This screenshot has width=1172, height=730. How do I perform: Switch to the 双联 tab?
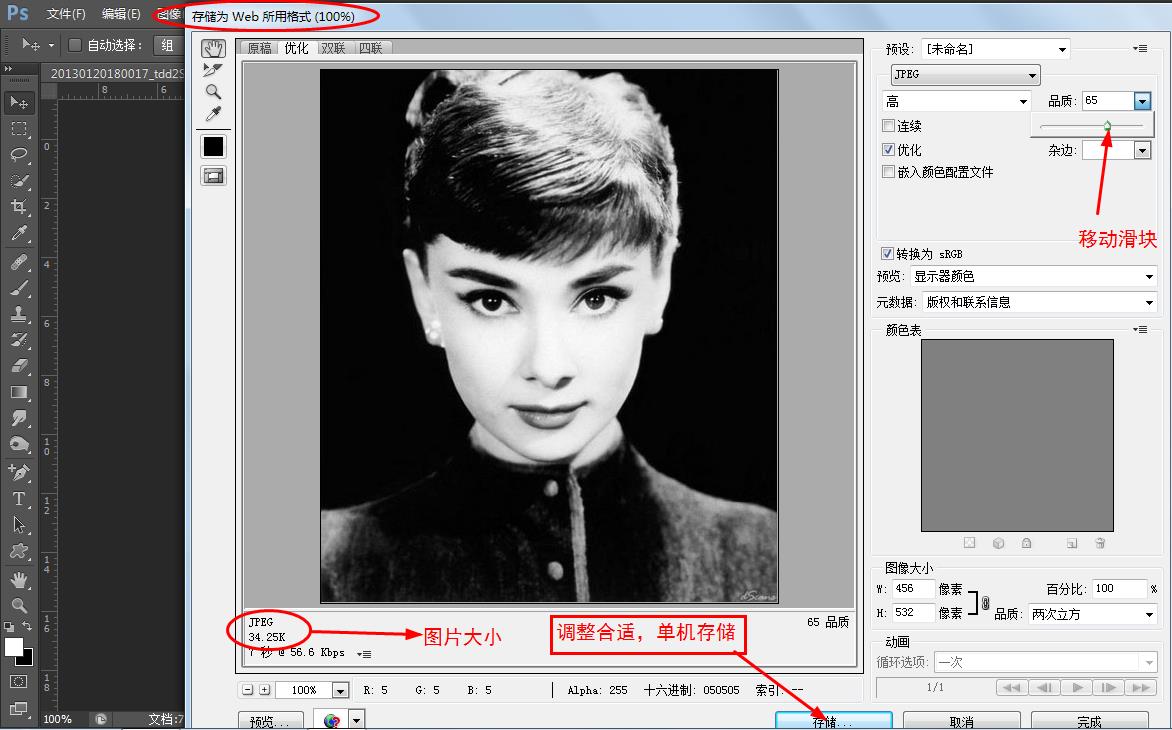(x=333, y=48)
